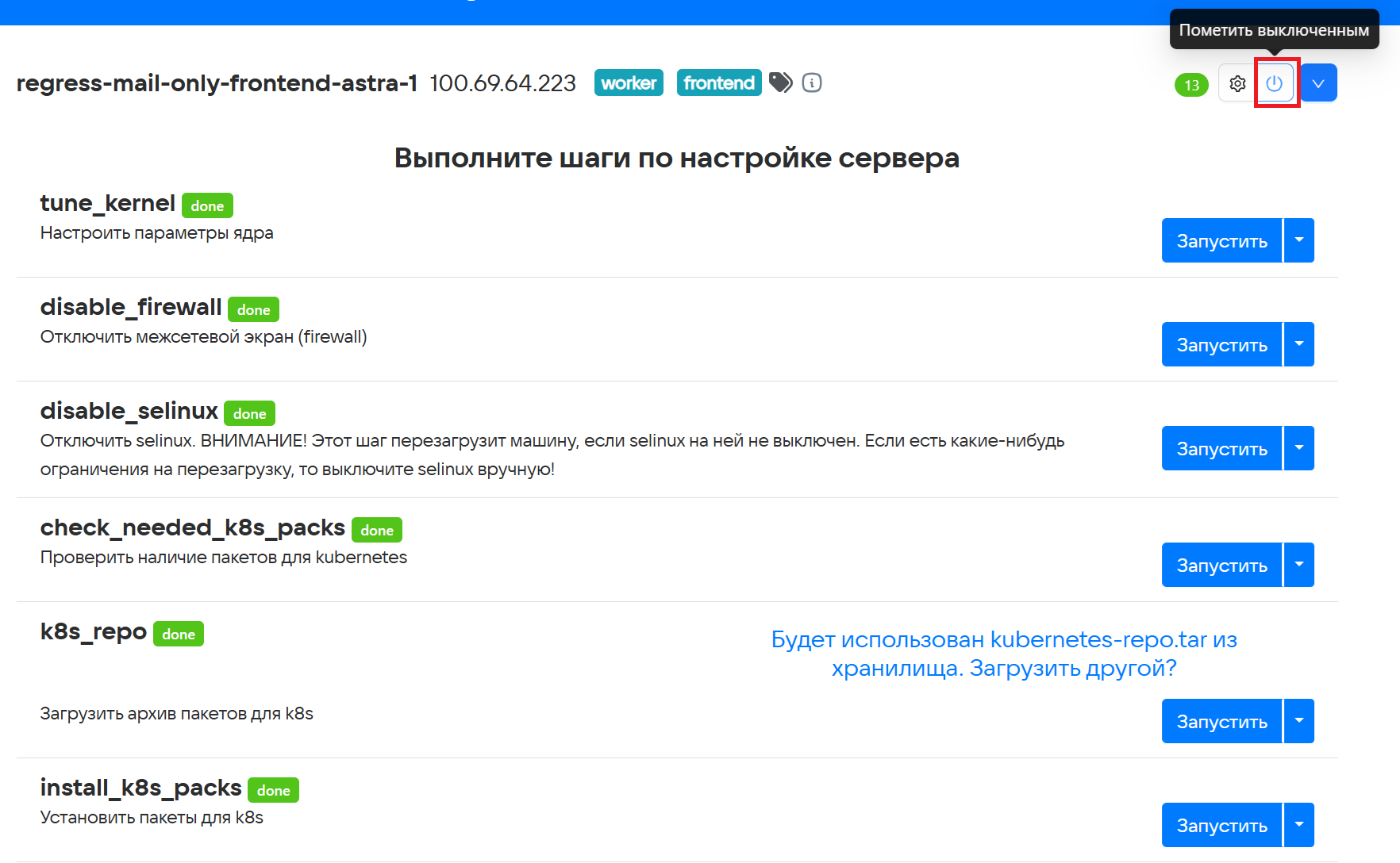The width and height of the screenshot is (1400, 863).
Task: Click heading Выполните шаги по настройке сервера
Action: [x=677, y=158]
